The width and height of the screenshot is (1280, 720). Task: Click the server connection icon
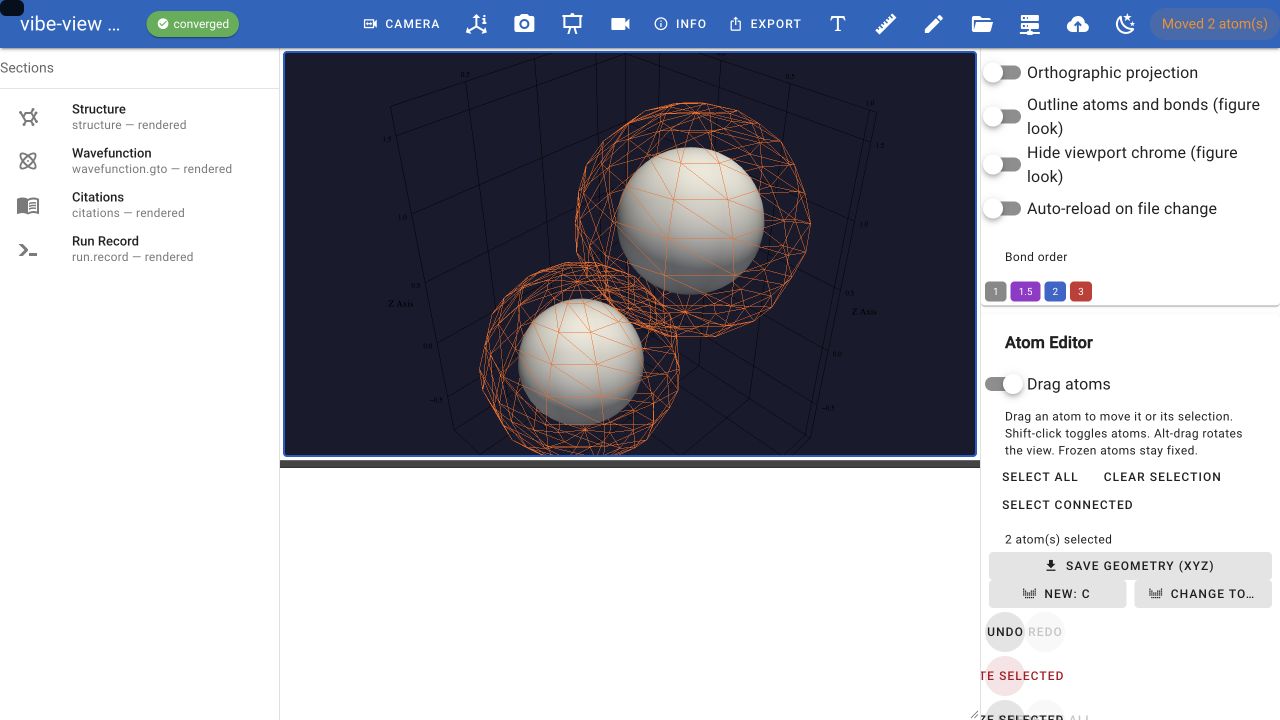tap(1030, 24)
